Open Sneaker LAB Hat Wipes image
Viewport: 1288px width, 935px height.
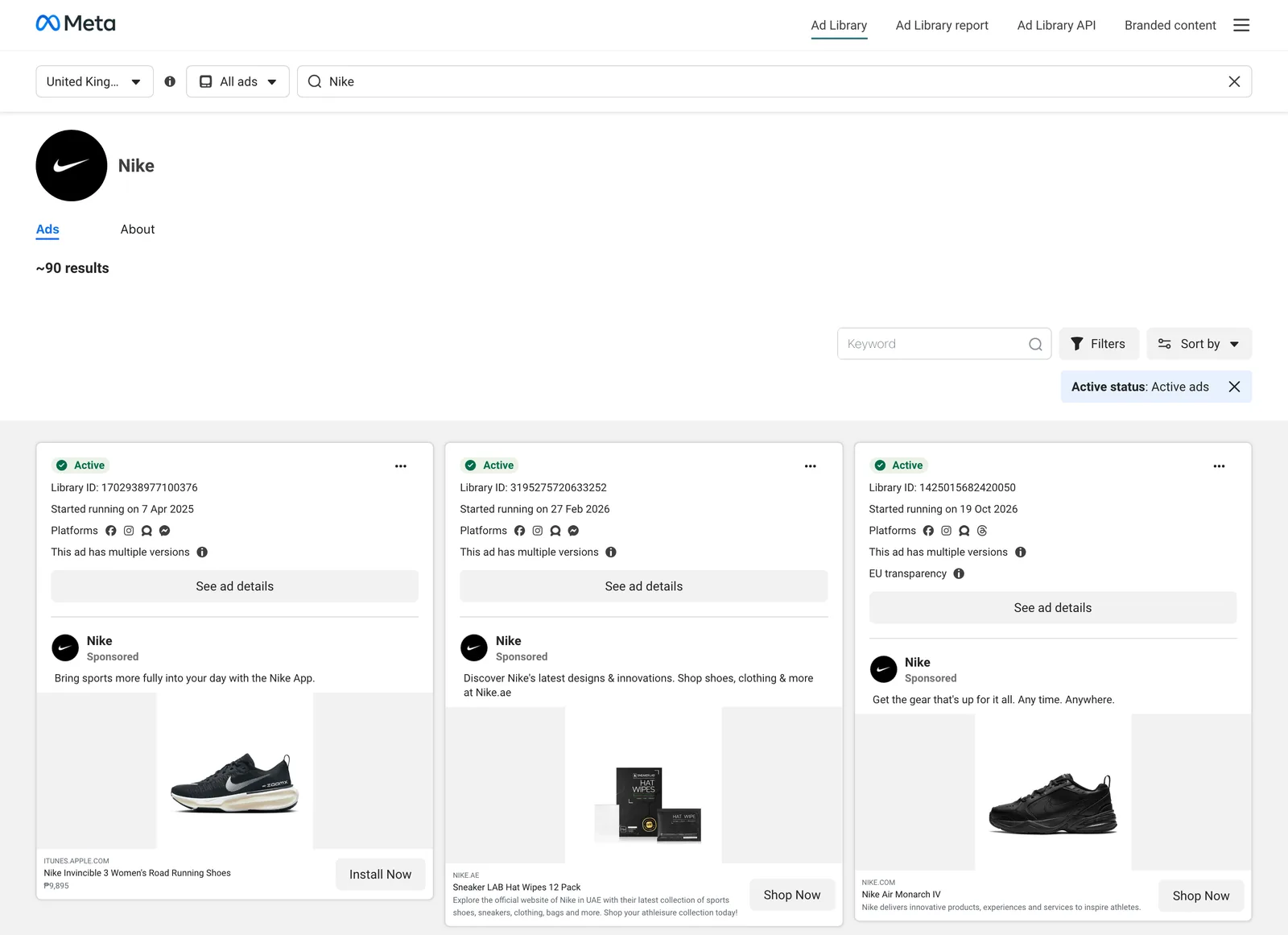[643, 785]
